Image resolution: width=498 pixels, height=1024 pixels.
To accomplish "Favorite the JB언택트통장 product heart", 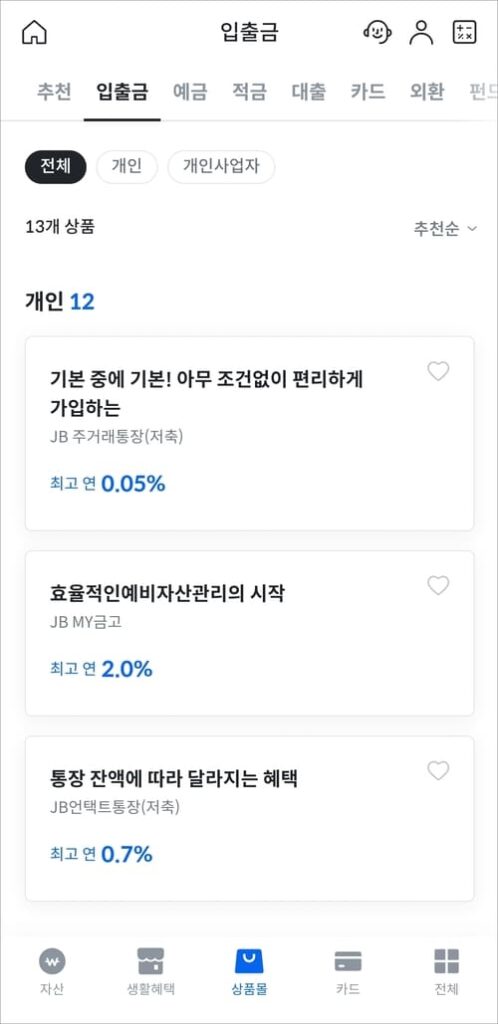I will pyautogui.click(x=438, y=771).
